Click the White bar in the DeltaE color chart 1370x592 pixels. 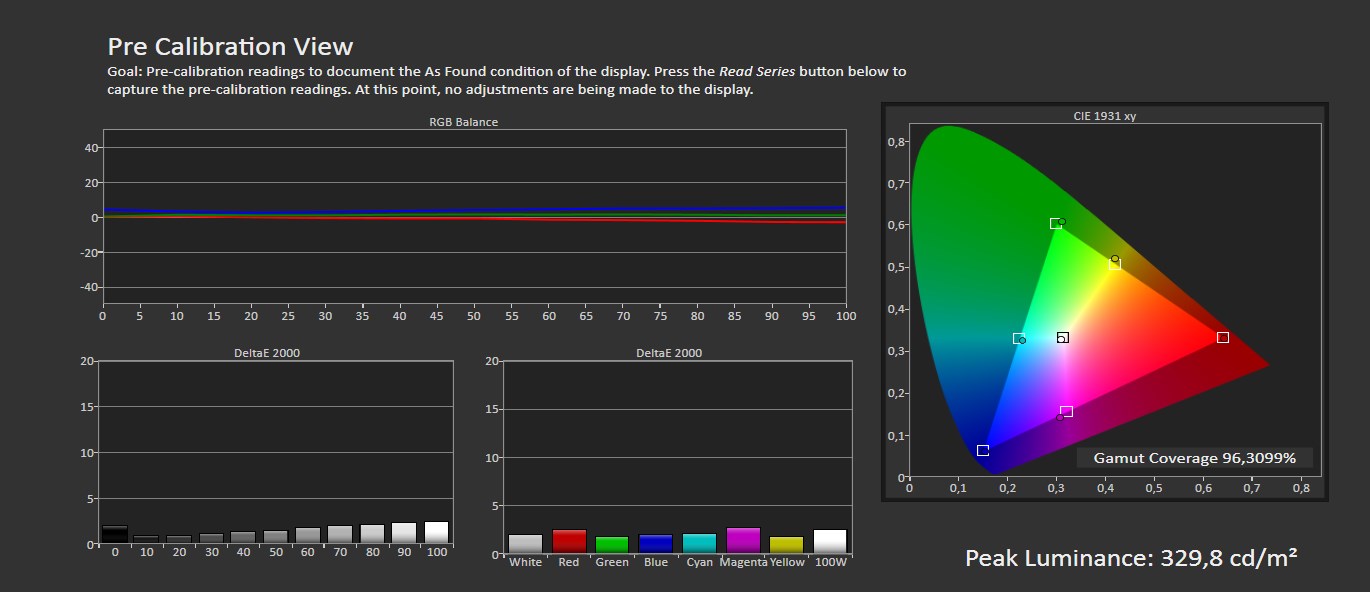[x=525, y=544]
